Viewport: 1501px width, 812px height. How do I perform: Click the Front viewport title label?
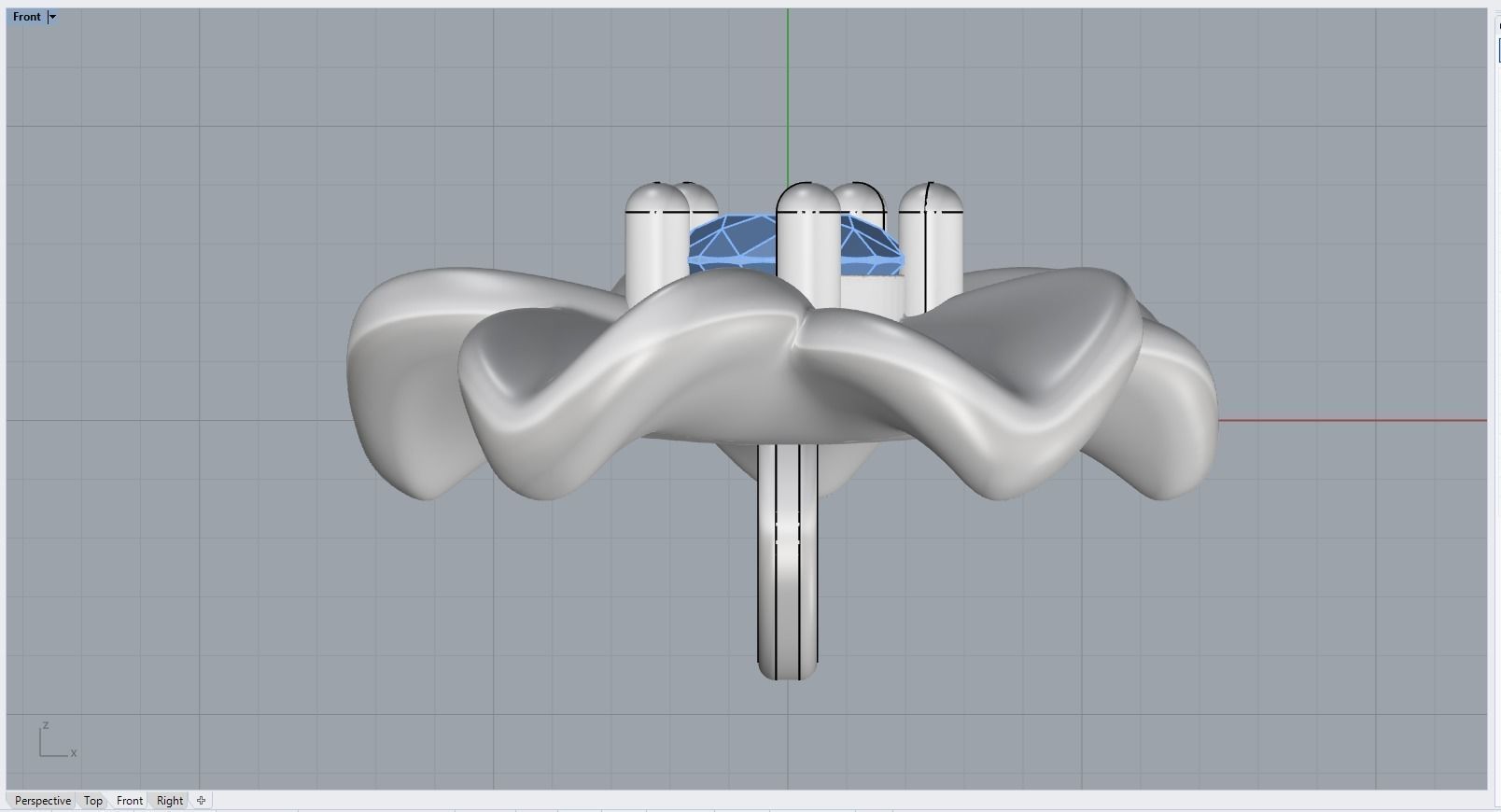click(27, 17)
